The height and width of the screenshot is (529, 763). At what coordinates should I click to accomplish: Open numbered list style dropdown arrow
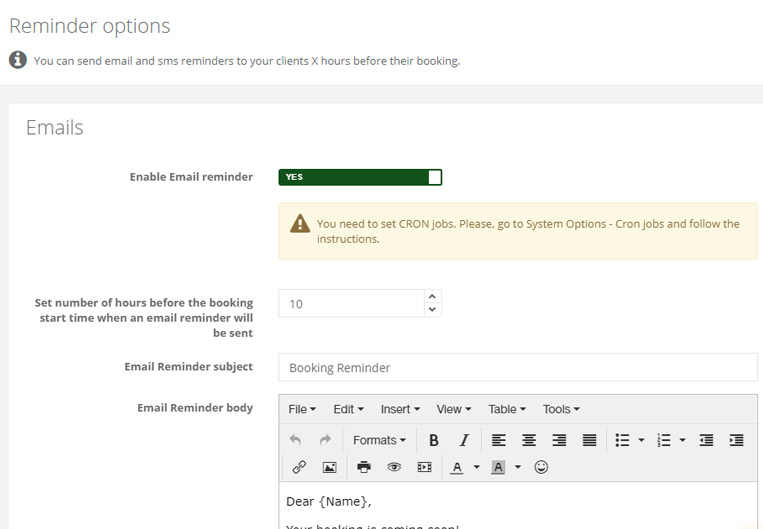tap(682, 440)
